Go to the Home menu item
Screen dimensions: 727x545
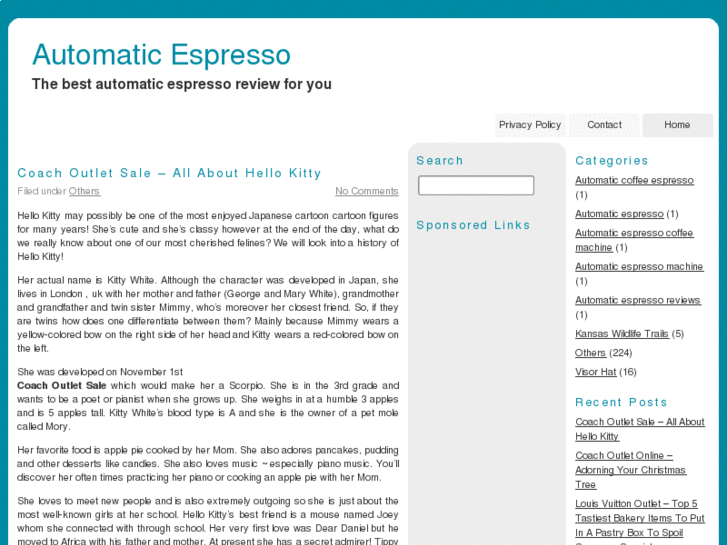[x=677, y=125]
